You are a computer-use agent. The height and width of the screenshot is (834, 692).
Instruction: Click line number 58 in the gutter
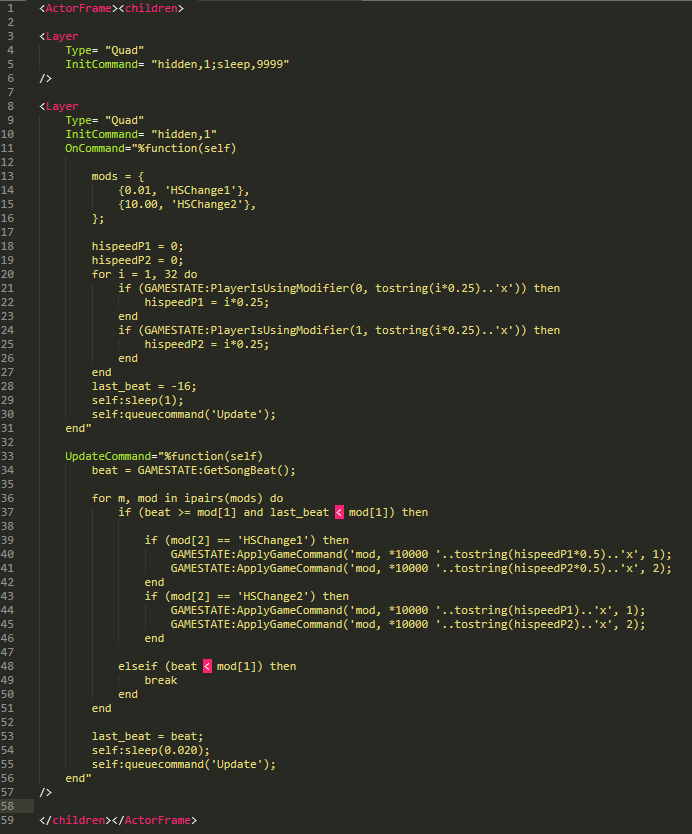click(x=7, y=806)
